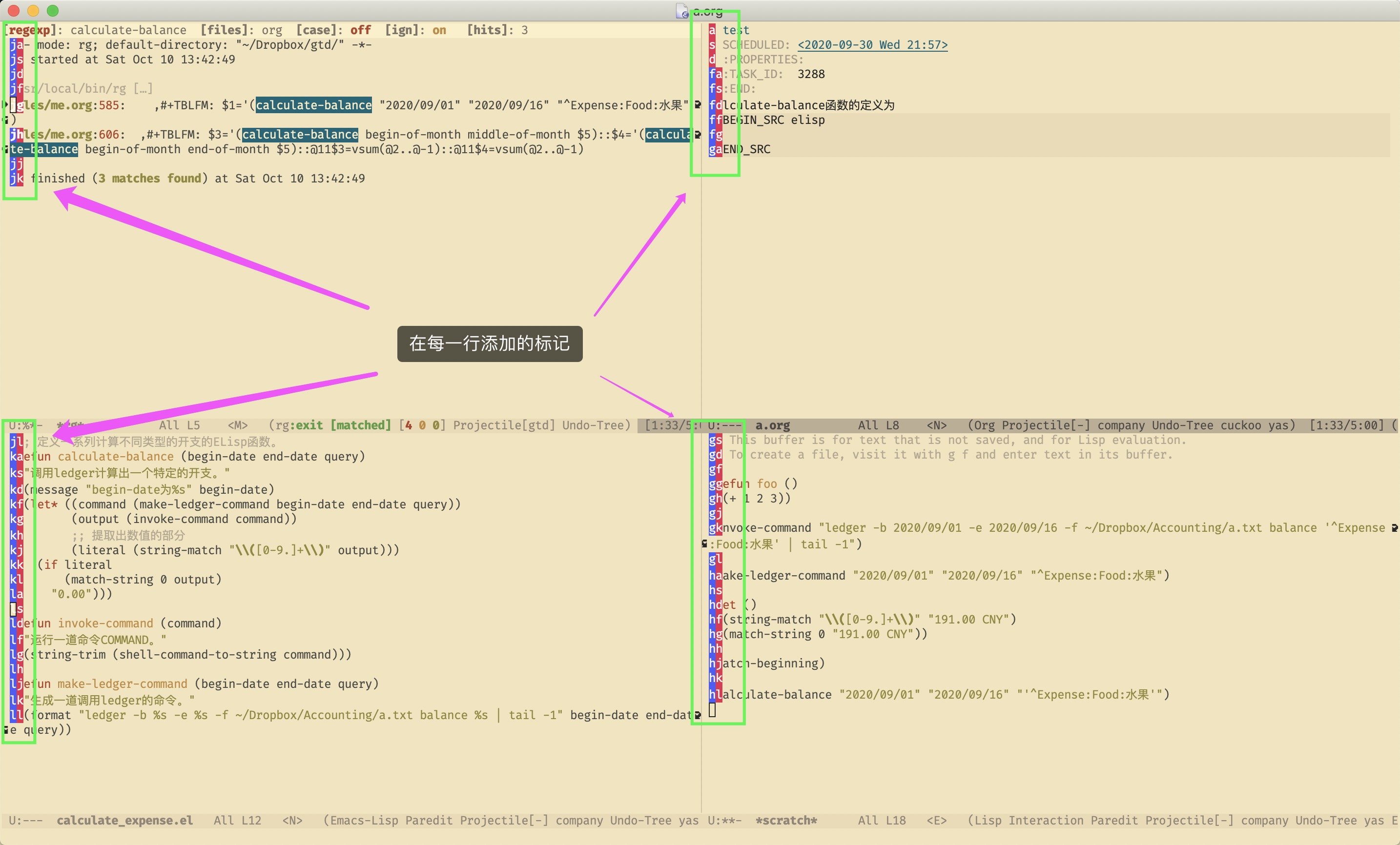Click the 'fa' marker beside TASK_ID line
1400x845 pixels.
click(x=715, y=74)
